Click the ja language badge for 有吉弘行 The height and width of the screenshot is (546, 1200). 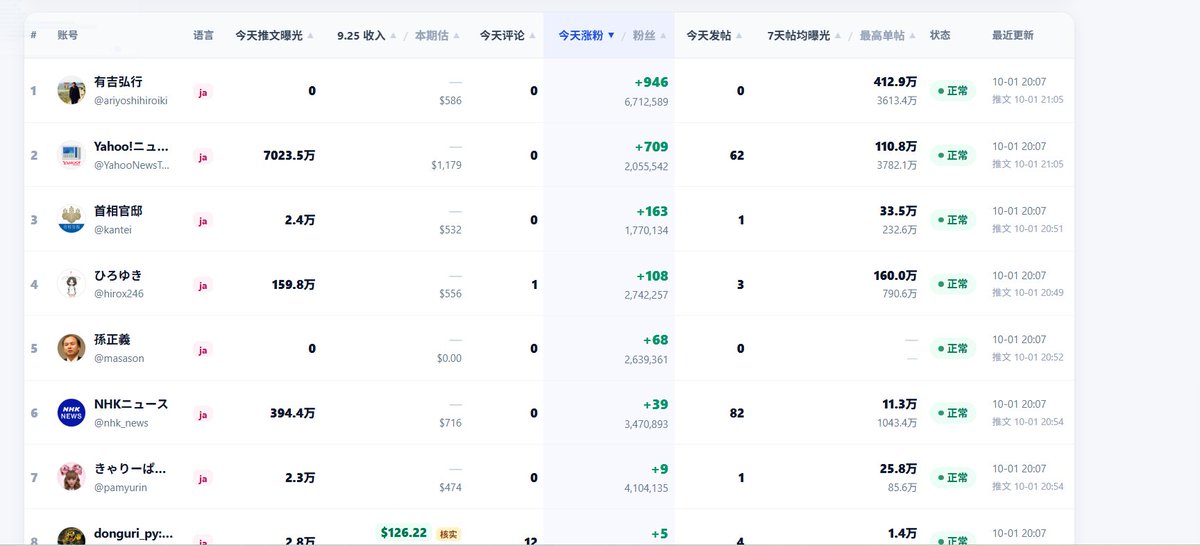(203, 92)
